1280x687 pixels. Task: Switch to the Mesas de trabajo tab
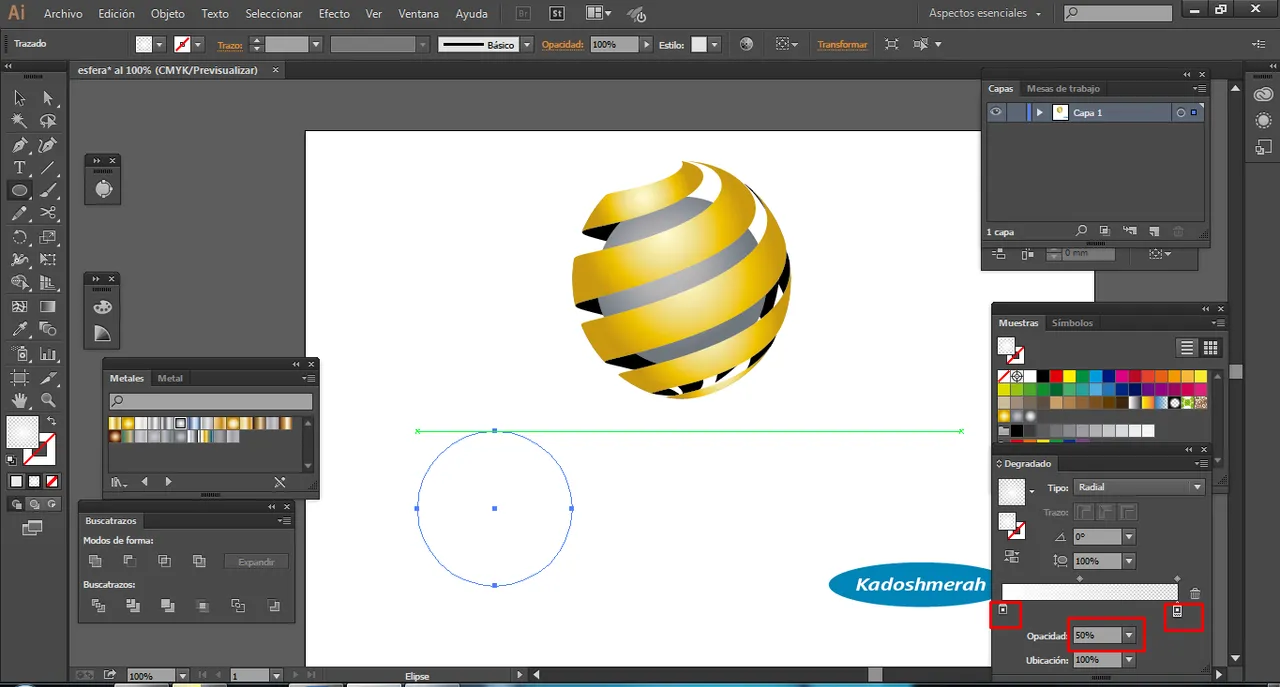click(1063, 89)
